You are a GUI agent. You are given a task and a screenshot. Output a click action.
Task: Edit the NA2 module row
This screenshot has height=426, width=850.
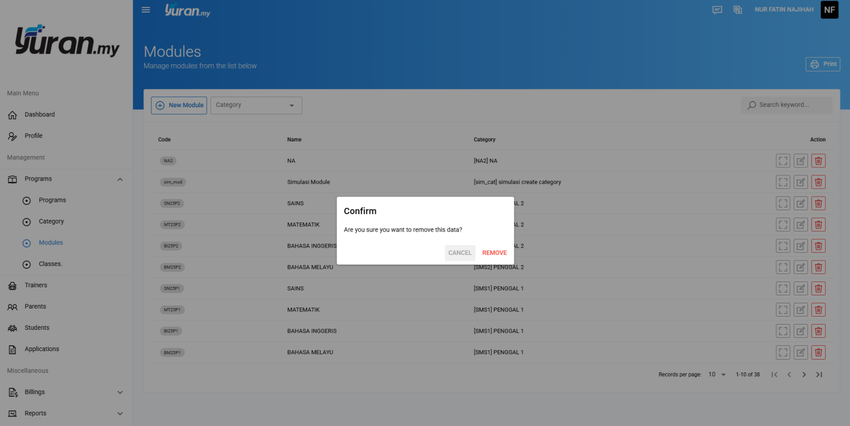801,160
